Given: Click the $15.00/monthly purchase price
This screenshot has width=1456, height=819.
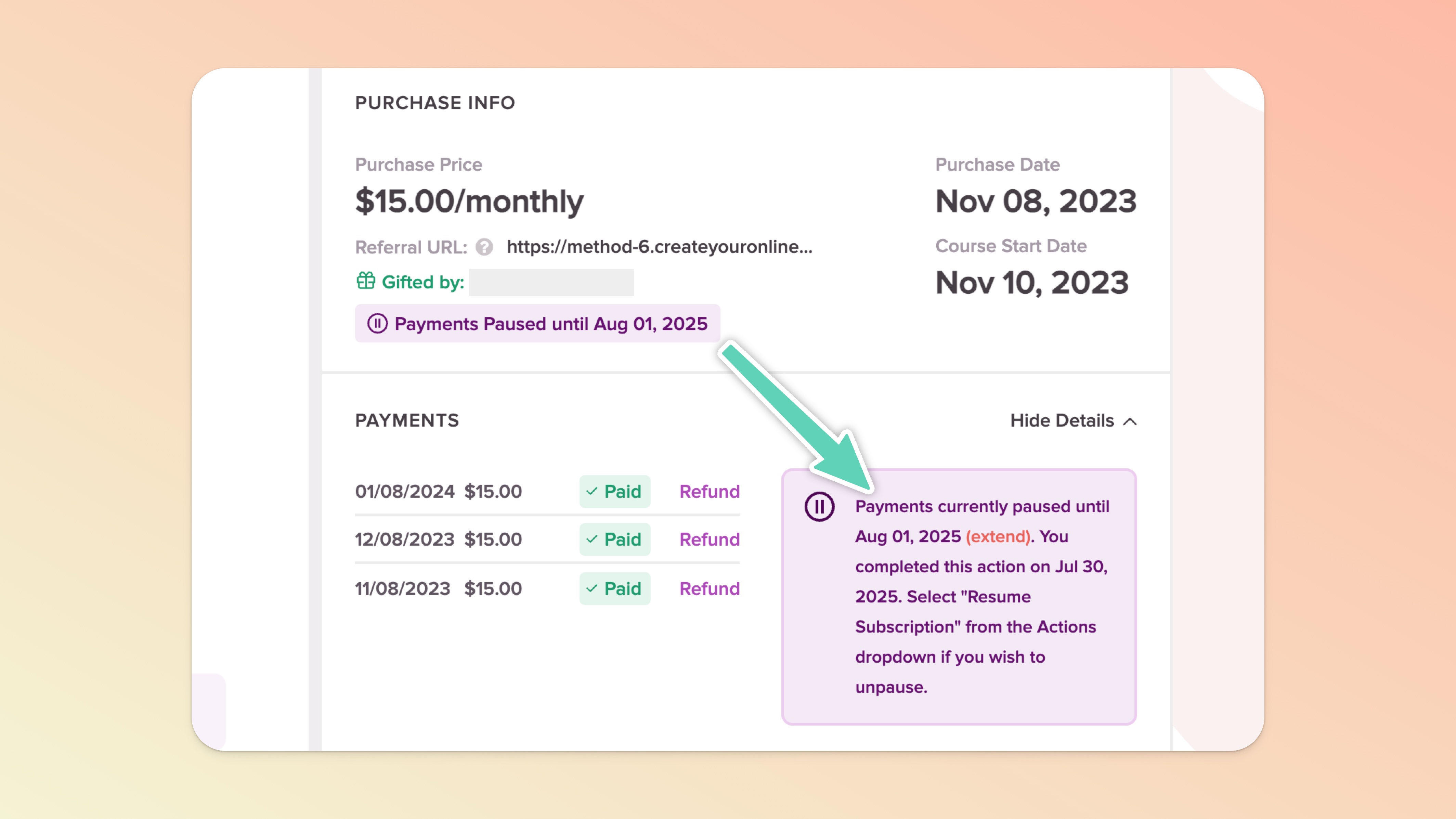Looking at the screenshot, I should click(469, 201).
